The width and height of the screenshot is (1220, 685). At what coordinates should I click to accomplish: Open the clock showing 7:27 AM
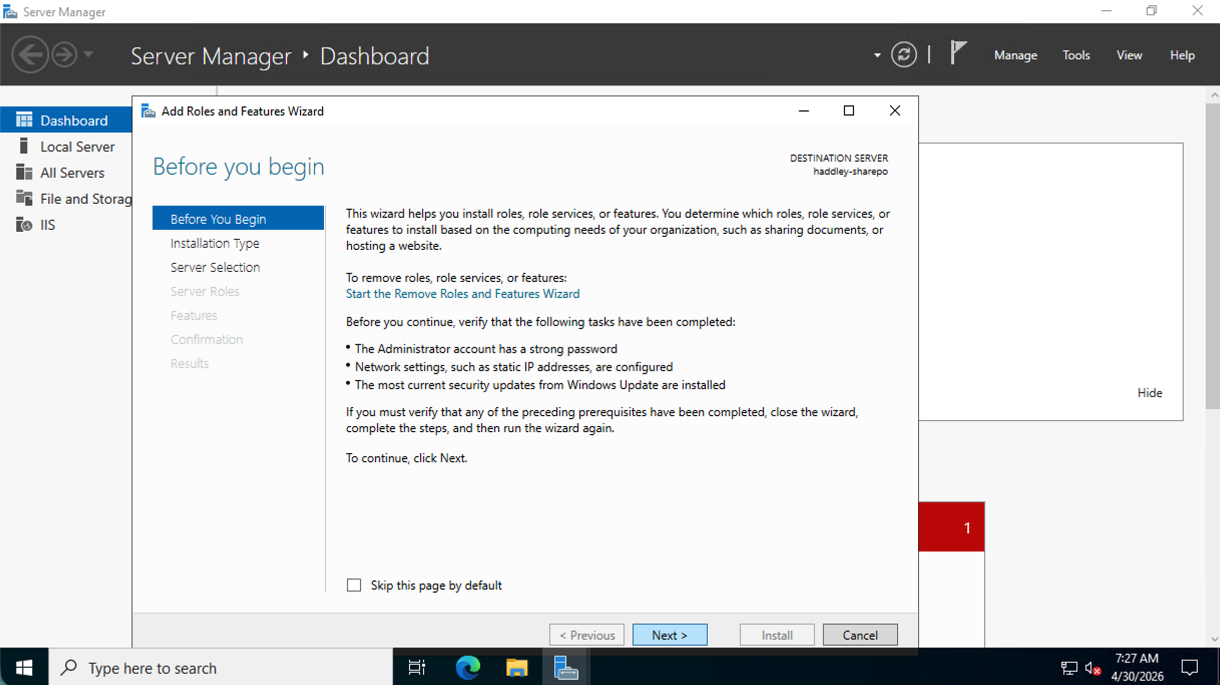pyautogui.click(x=1137, y=667)
